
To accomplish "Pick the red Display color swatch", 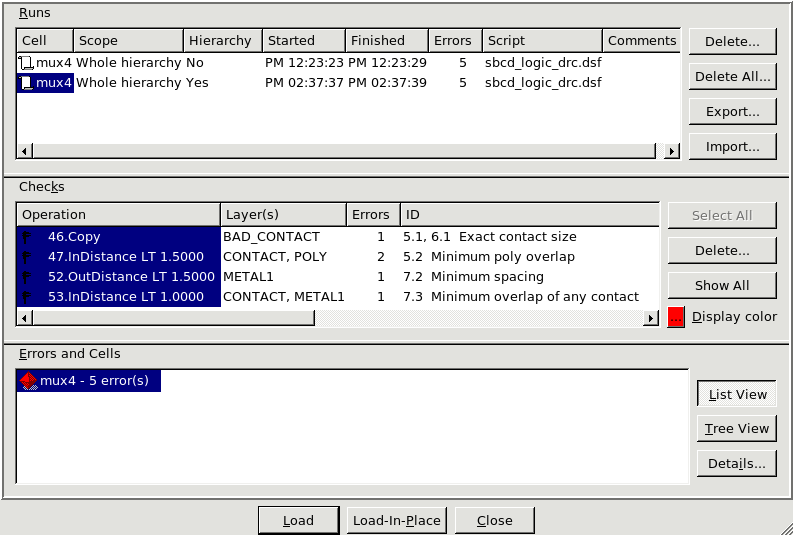I will [x=676, y=317].
